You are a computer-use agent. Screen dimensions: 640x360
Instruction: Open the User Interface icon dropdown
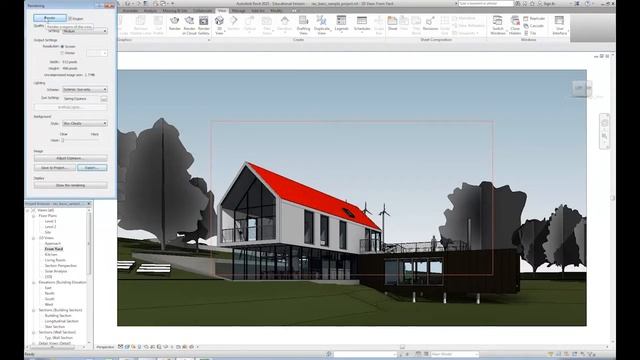pos(560,25)
